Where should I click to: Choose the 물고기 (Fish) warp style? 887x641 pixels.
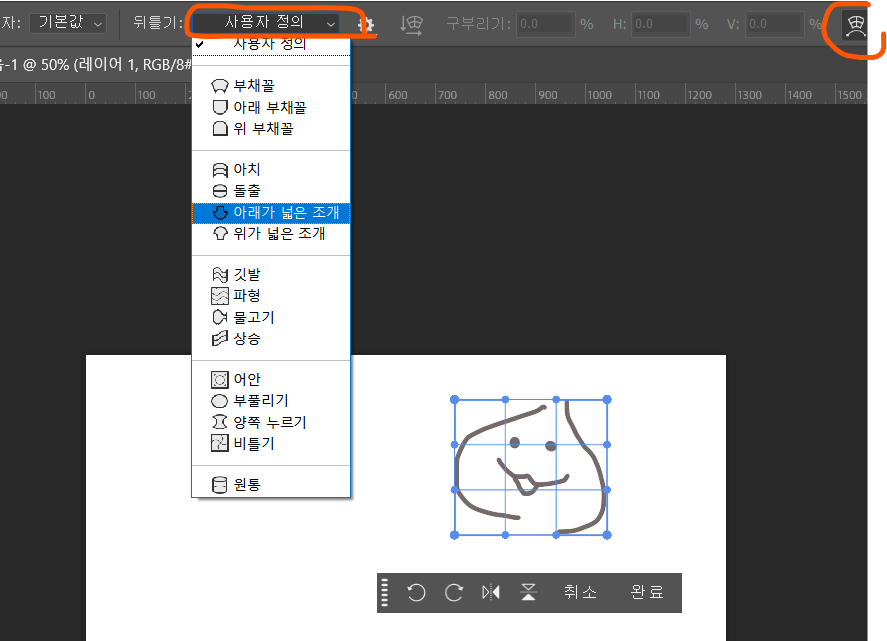click(x=253, y=317)
